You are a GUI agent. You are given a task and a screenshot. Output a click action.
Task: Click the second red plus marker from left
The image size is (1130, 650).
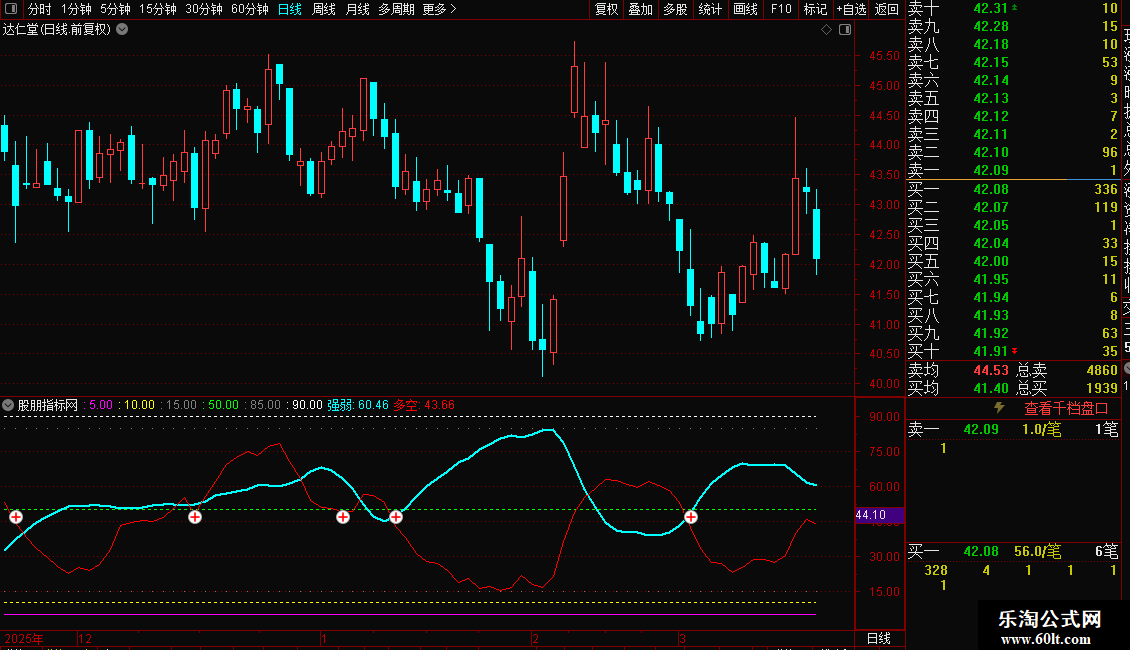click(195, 517)
